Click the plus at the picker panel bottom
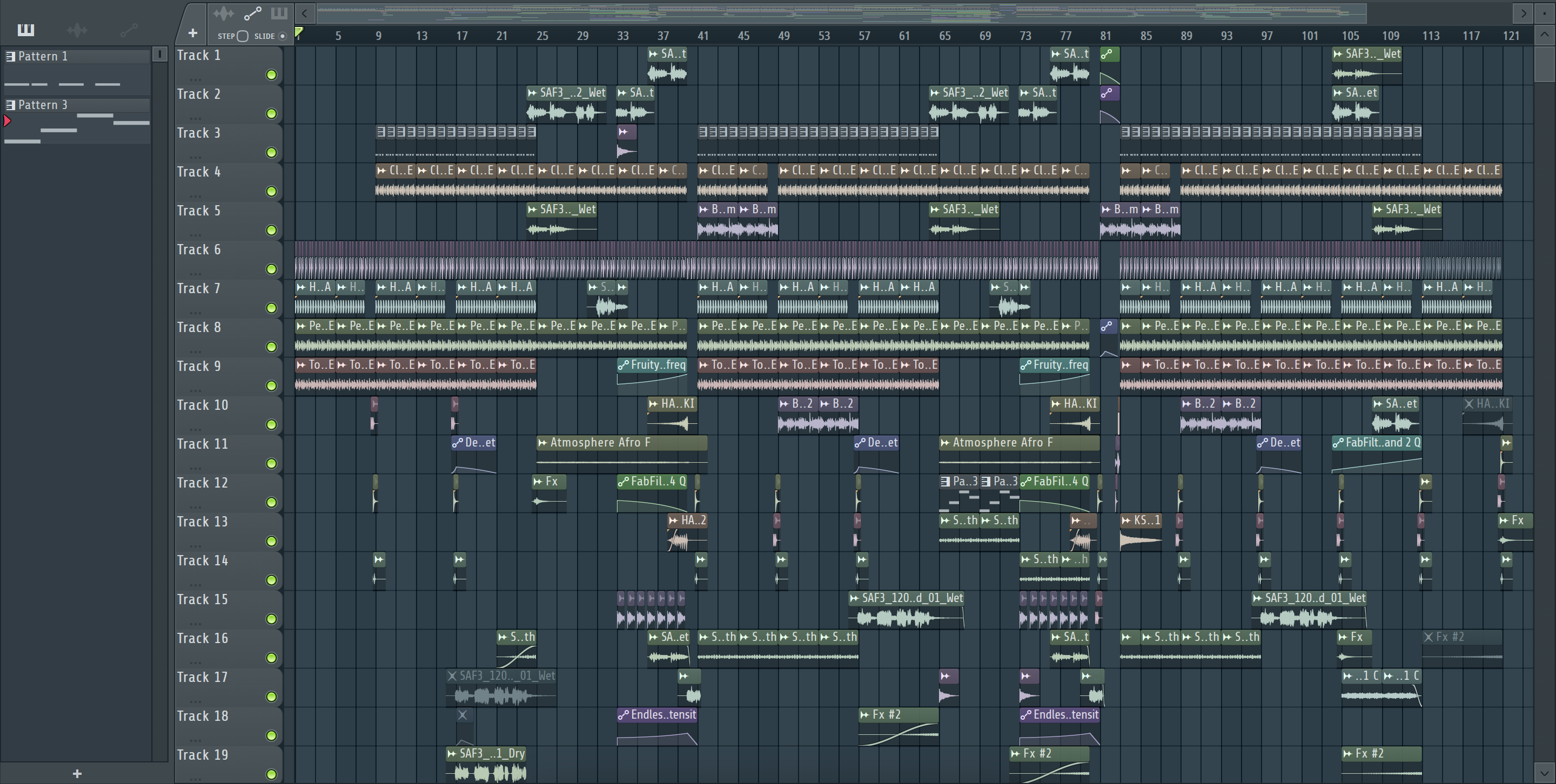Screen dimensions: 1556x784 point(77,773)
